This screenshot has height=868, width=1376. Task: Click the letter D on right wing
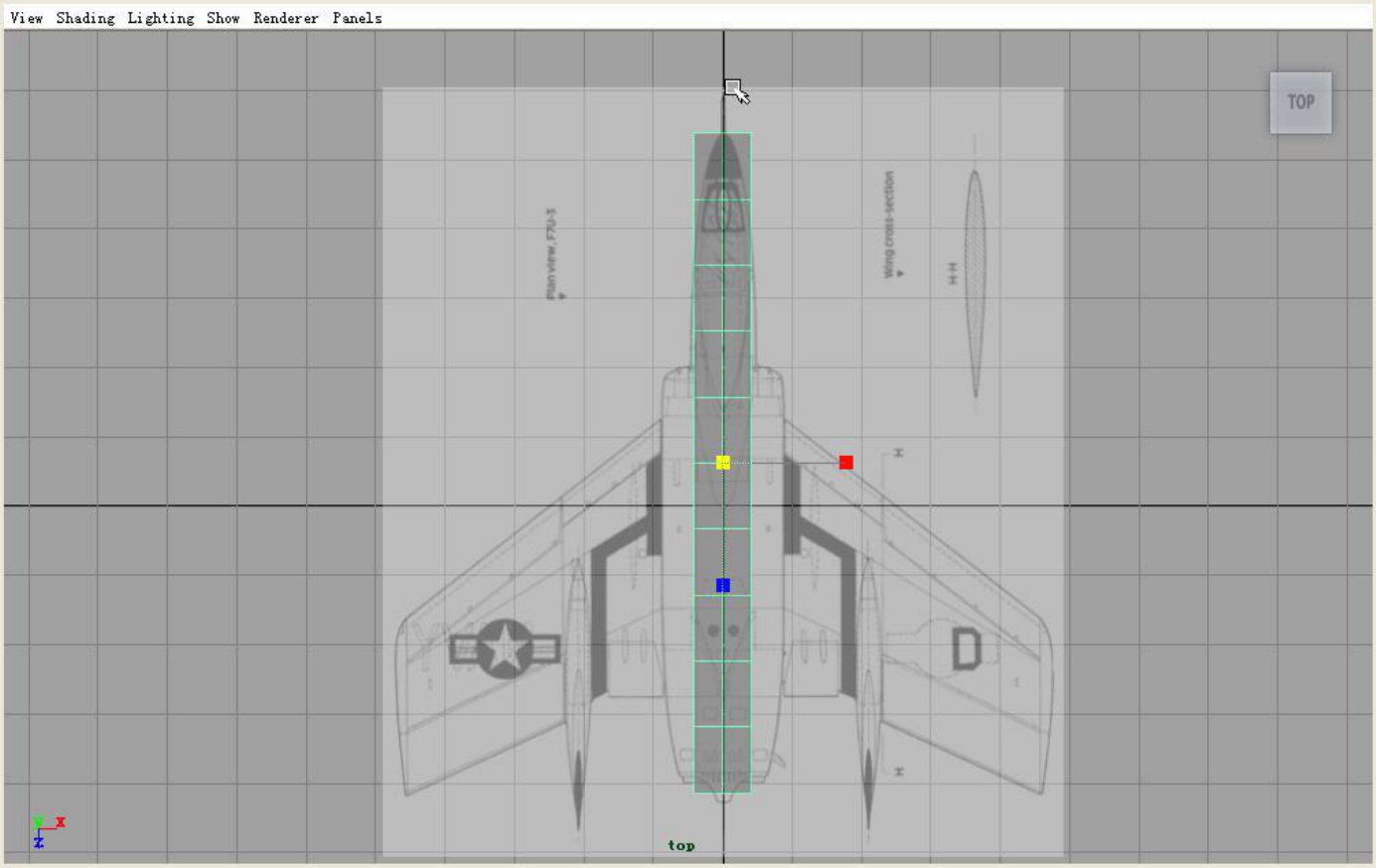967,649
